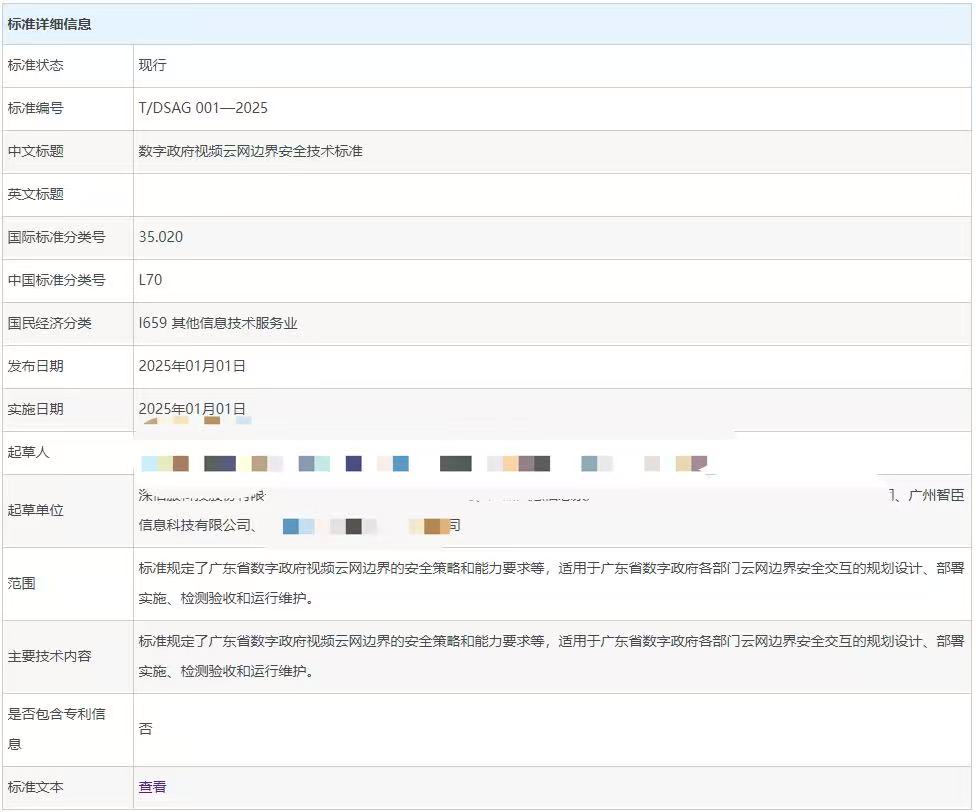Select the value 35.020
The height and width of the screenshot is (812, 976).
161,237
